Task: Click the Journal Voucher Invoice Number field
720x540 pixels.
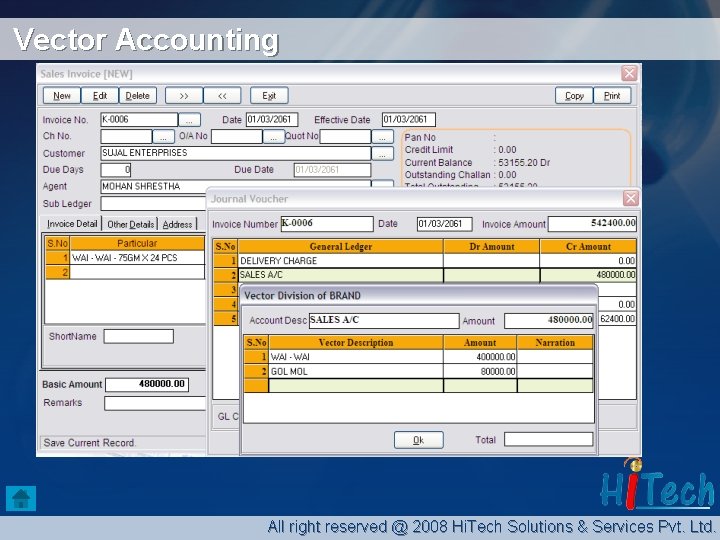Action: 327,224
